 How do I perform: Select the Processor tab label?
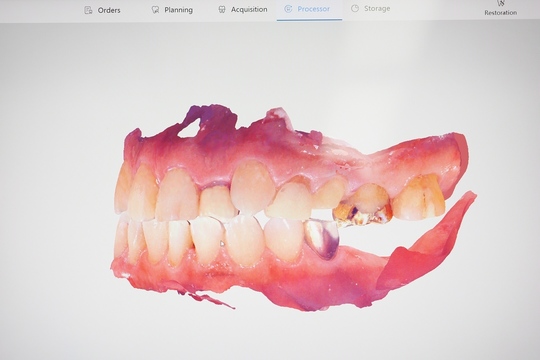coord(313,9)
